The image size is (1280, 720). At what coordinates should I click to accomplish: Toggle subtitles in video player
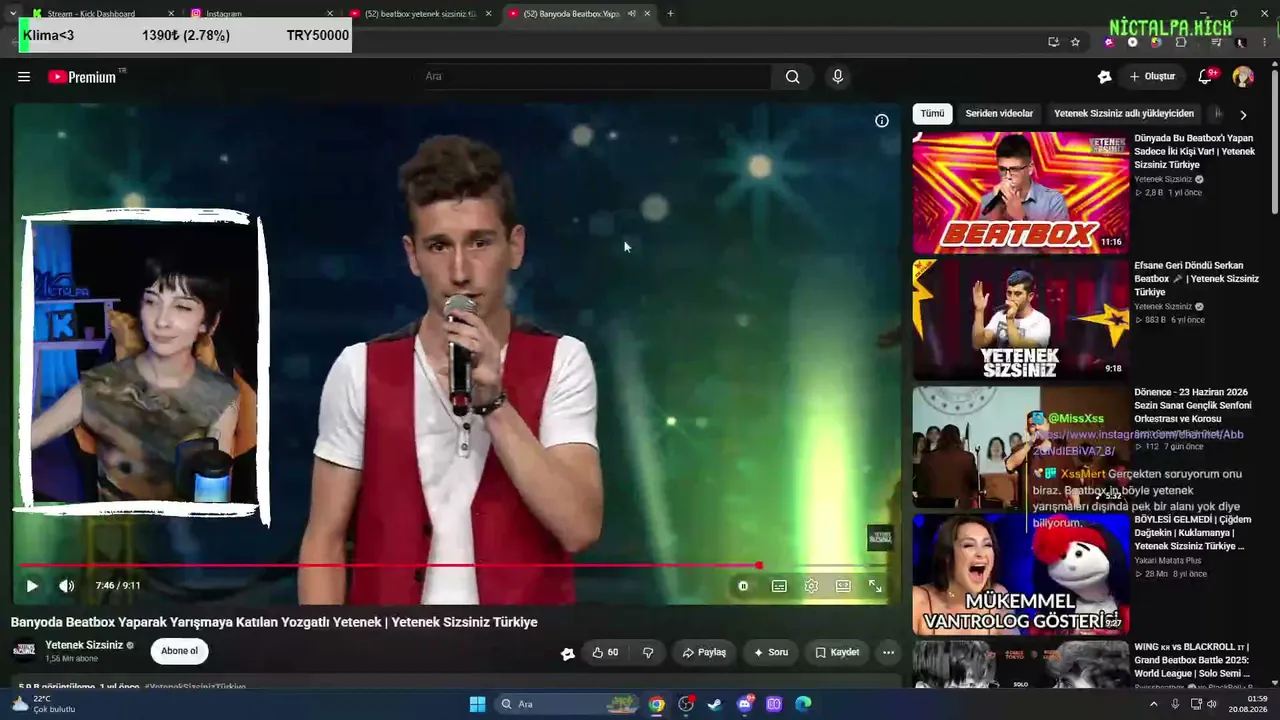click(779, 586)
